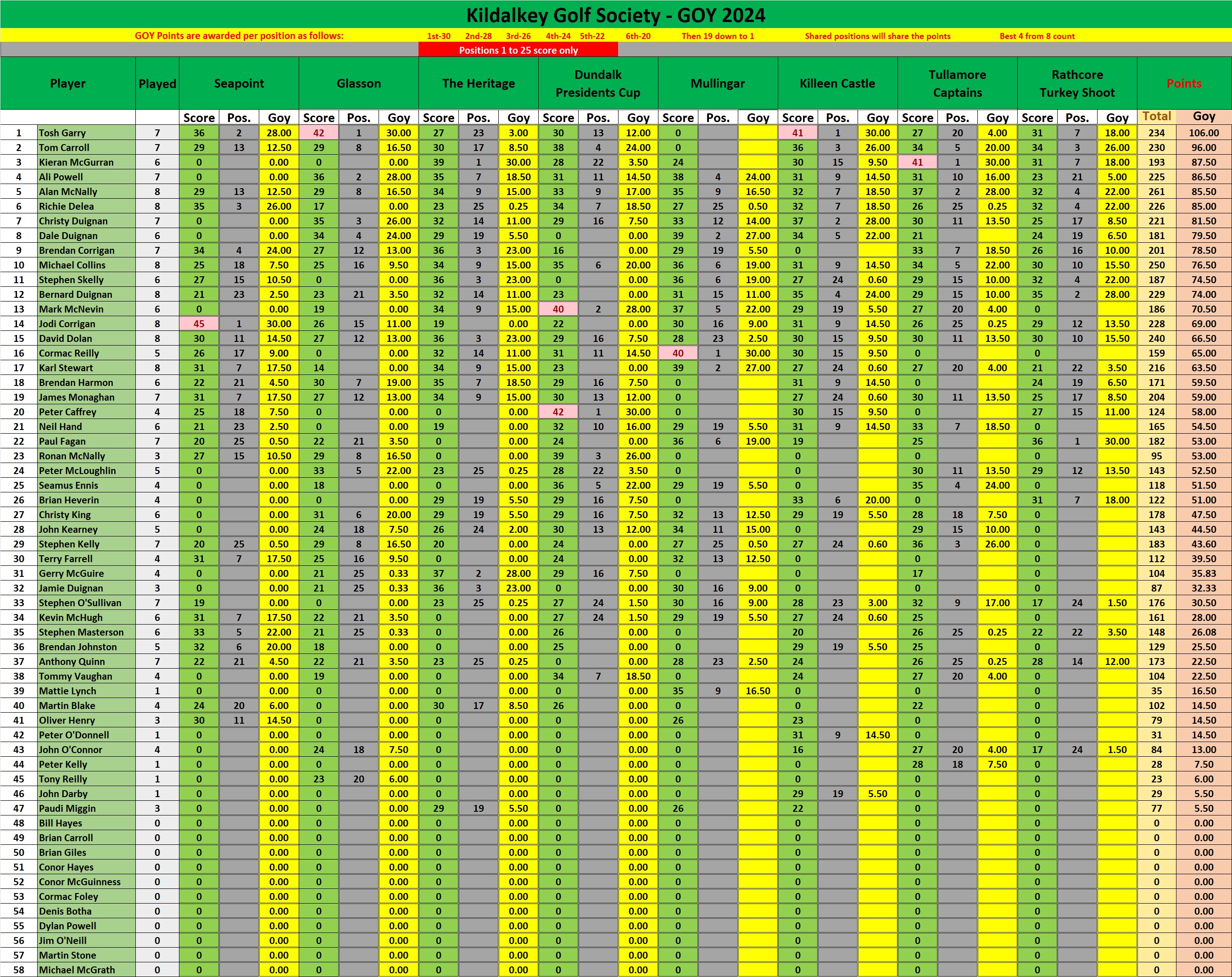Click Alan McNally's Total of 261
The width and height of the screenshot is (1232, 977).
click(1157, 191)
